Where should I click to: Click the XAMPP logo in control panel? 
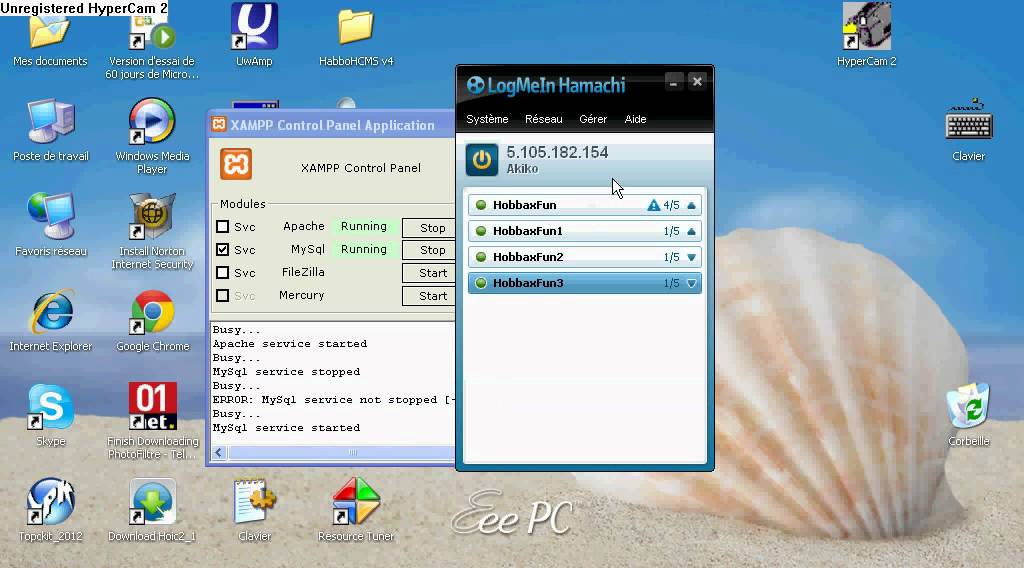236,164
